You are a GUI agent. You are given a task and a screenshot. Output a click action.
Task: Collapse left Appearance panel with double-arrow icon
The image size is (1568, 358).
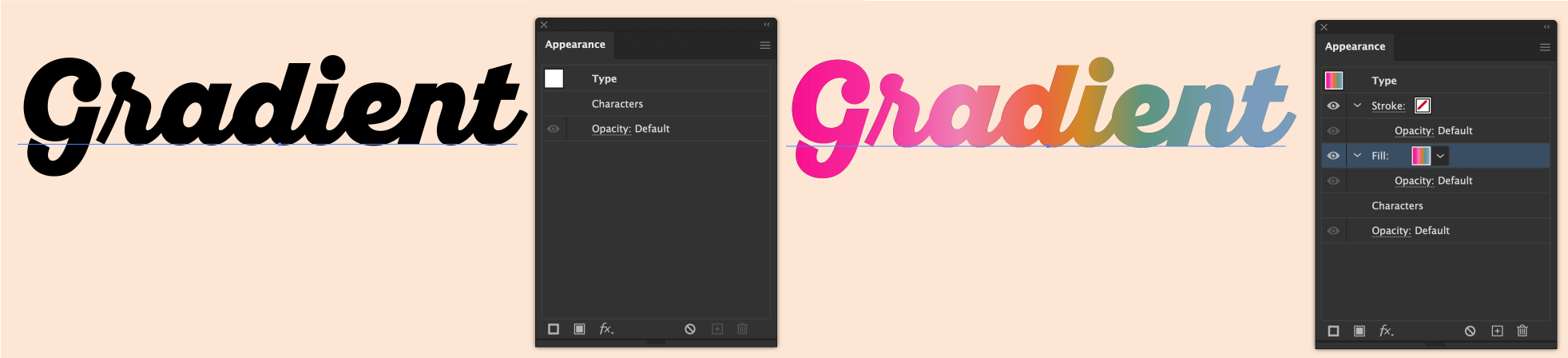coord(767,25)
